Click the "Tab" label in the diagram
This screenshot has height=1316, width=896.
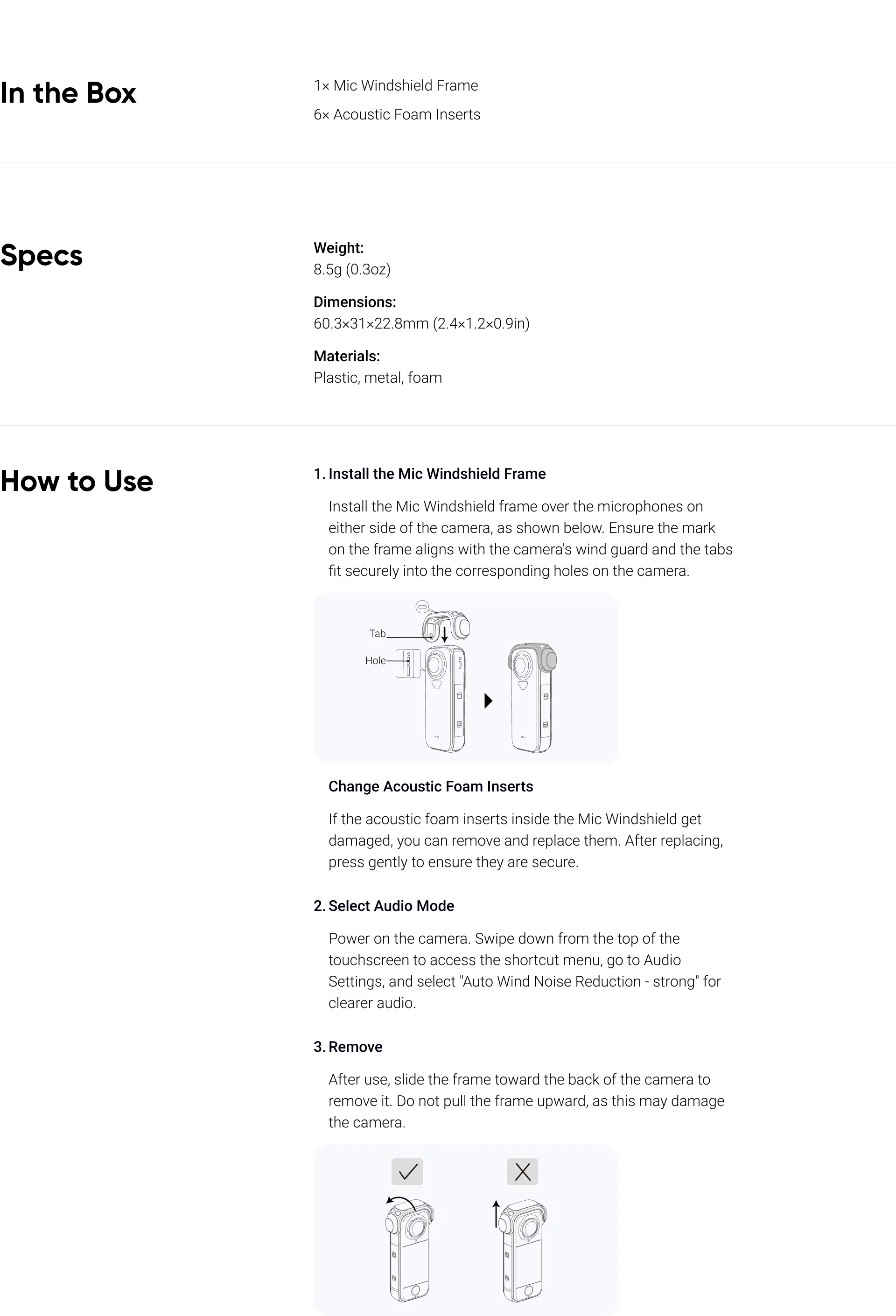point(377,634)
